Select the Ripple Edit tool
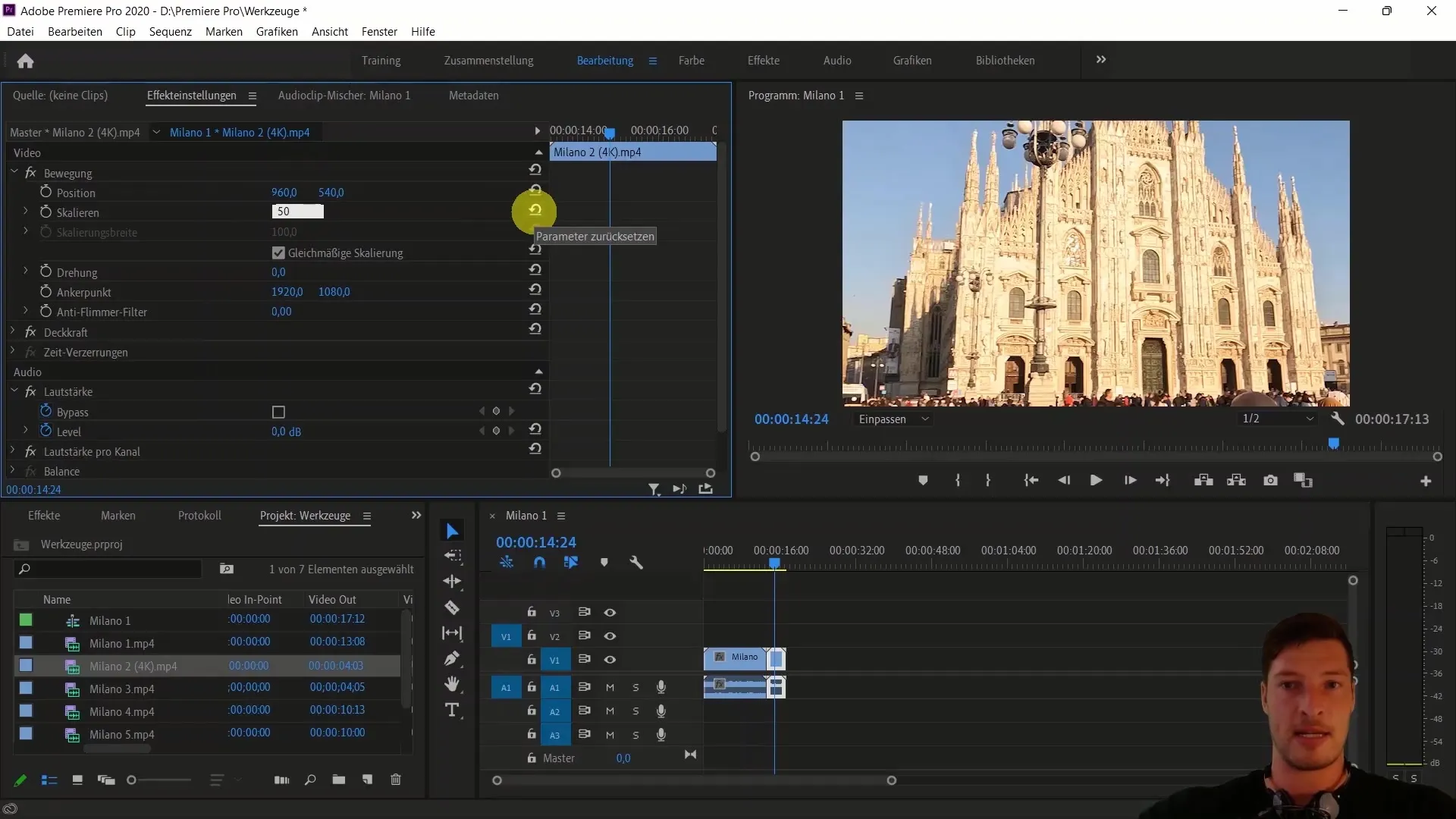 click(452, 582)
